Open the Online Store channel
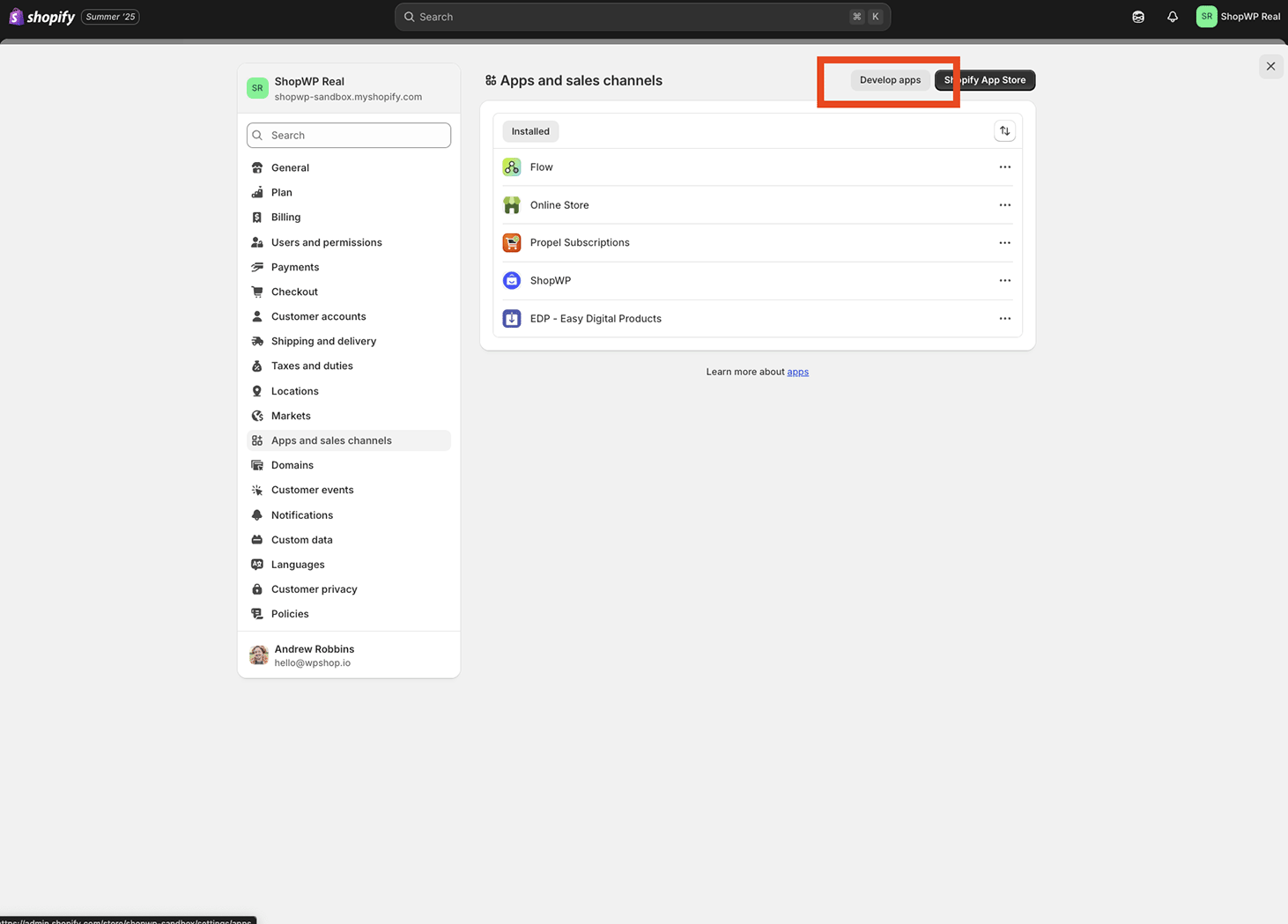1288x924 pixels. click(x=758, y=205)
